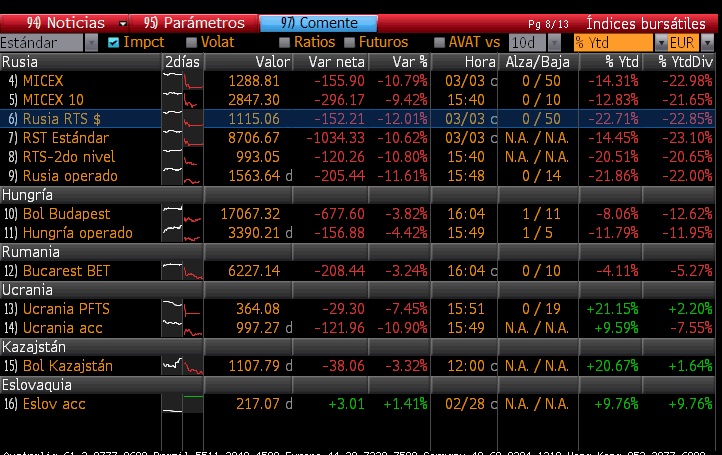Click the Alza/Baja column header

point(537,62)
